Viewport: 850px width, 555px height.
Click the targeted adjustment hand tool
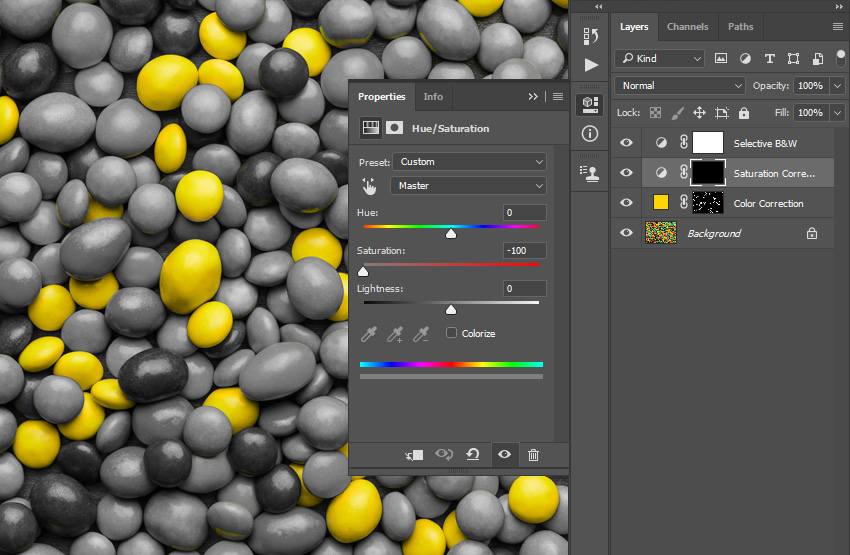pos(369,186)
